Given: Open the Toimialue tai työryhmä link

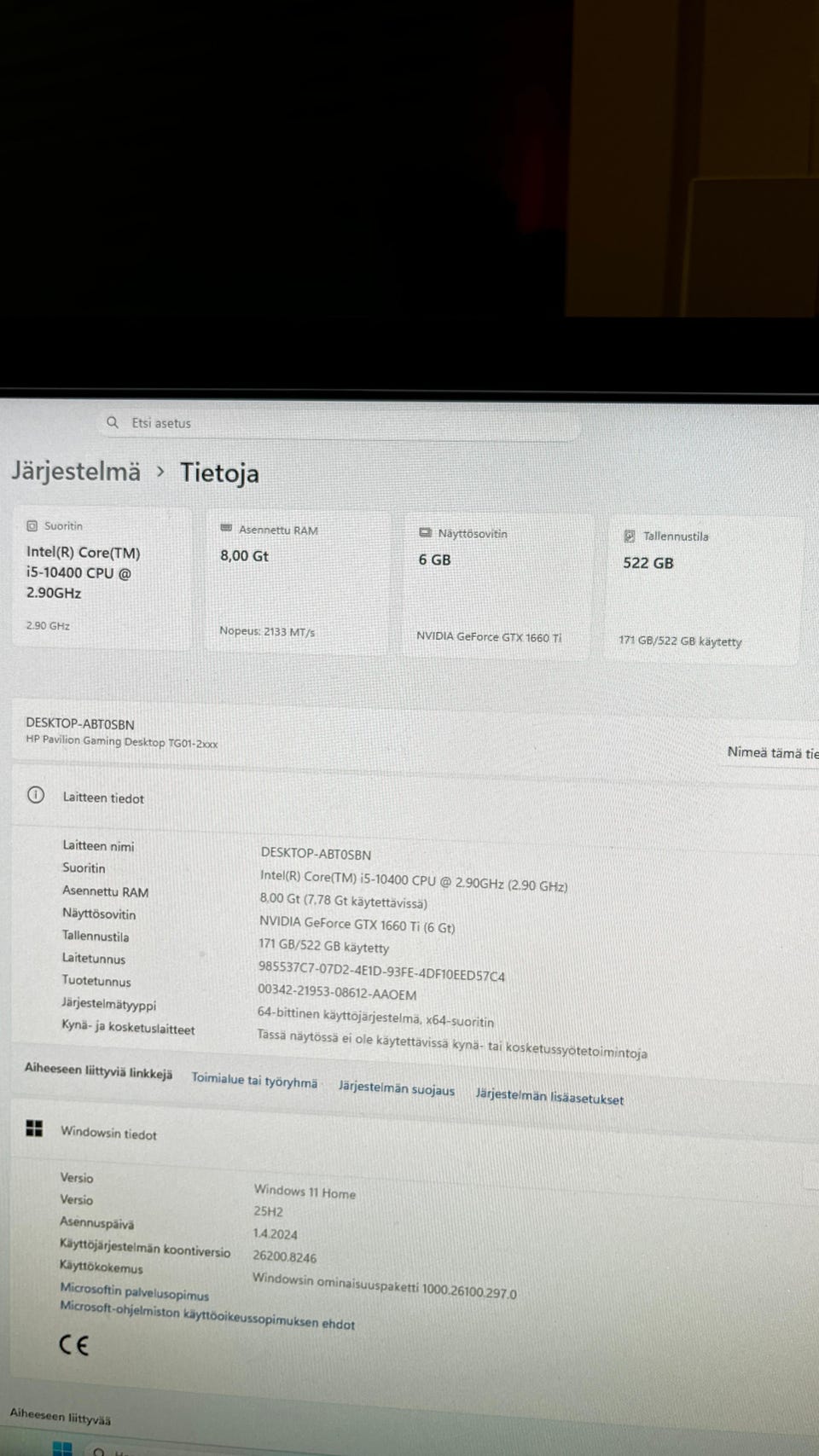Looking at the screenshot, I should click(254, 1081).
